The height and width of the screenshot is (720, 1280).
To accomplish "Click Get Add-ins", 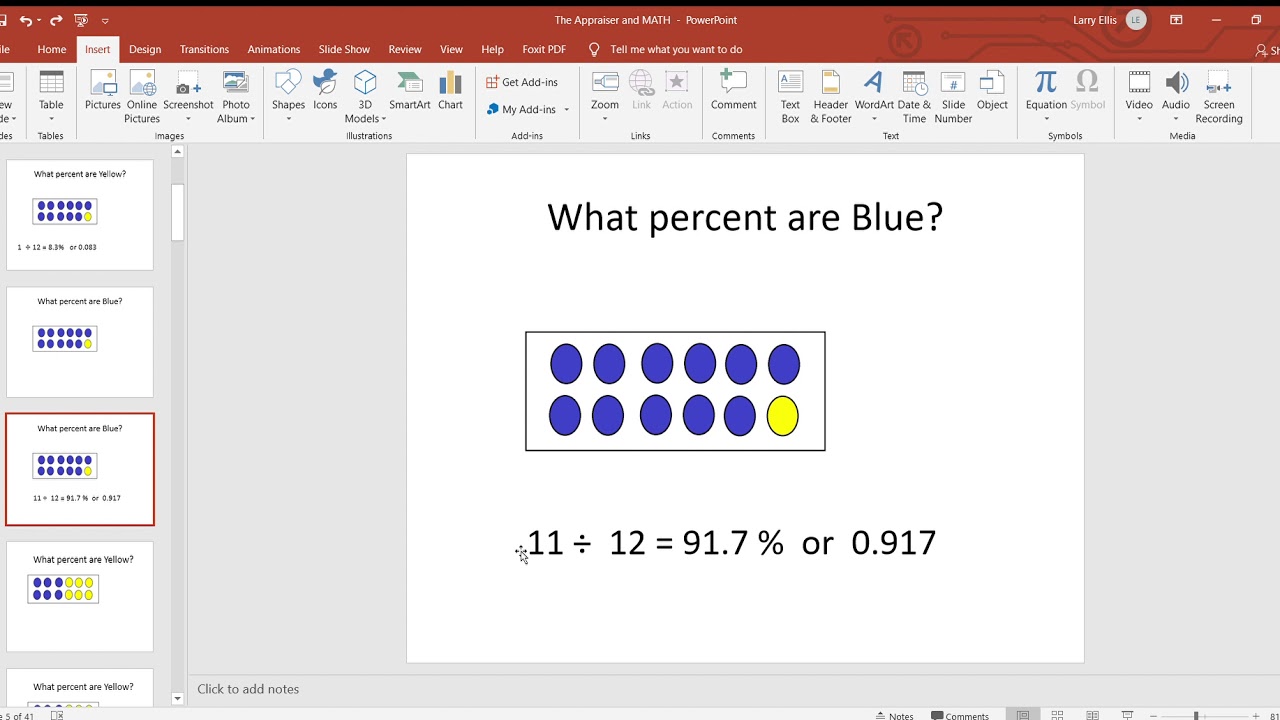I will (x=522, y=82).
